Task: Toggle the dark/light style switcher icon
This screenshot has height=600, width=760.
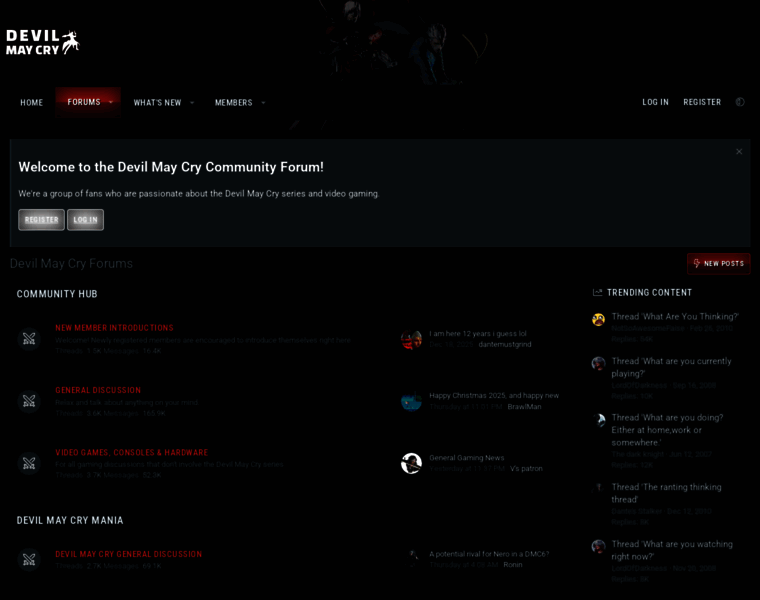Action: [x=740, y=102]
